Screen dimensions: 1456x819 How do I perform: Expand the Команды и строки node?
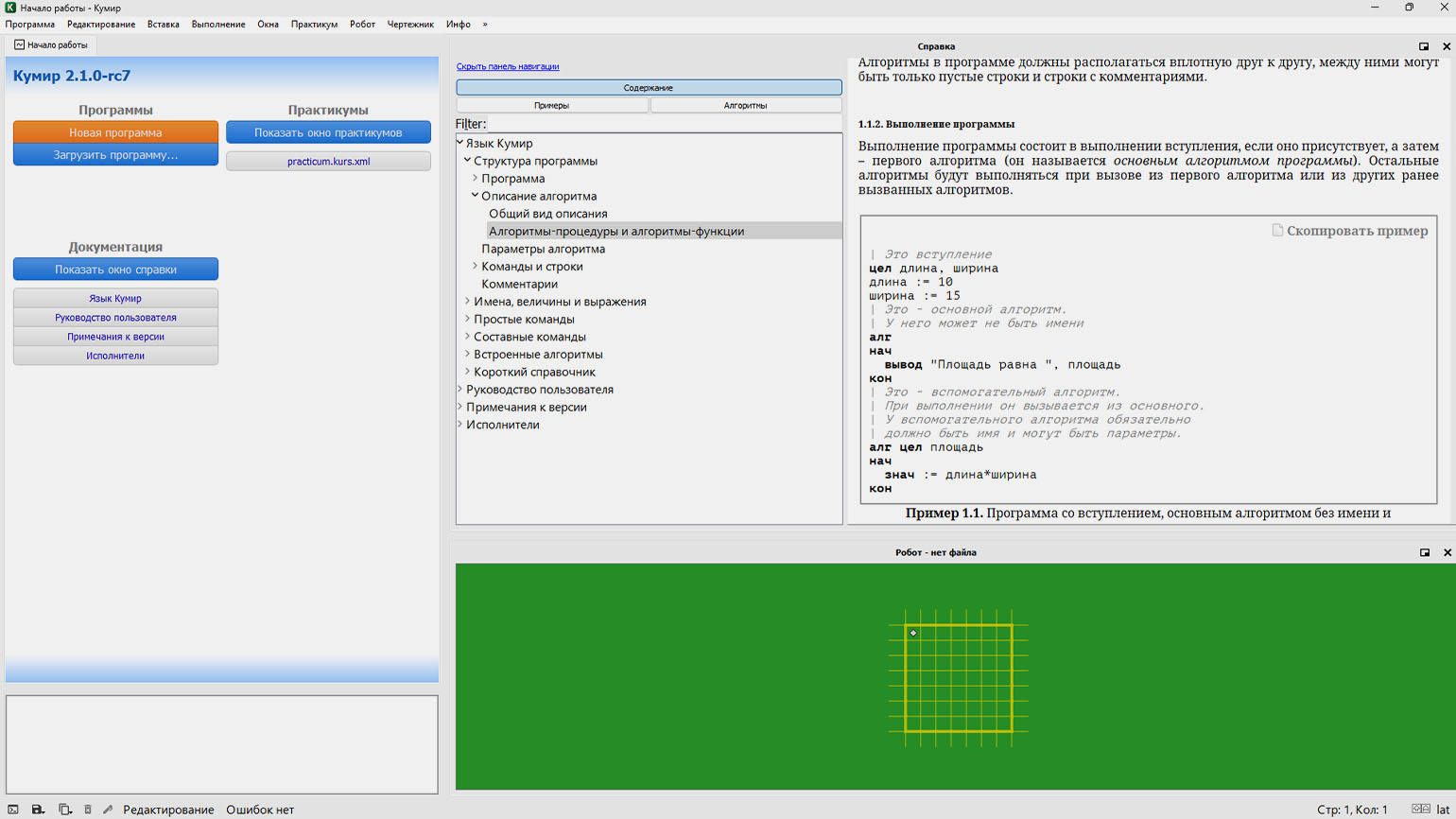coord(476,266)
